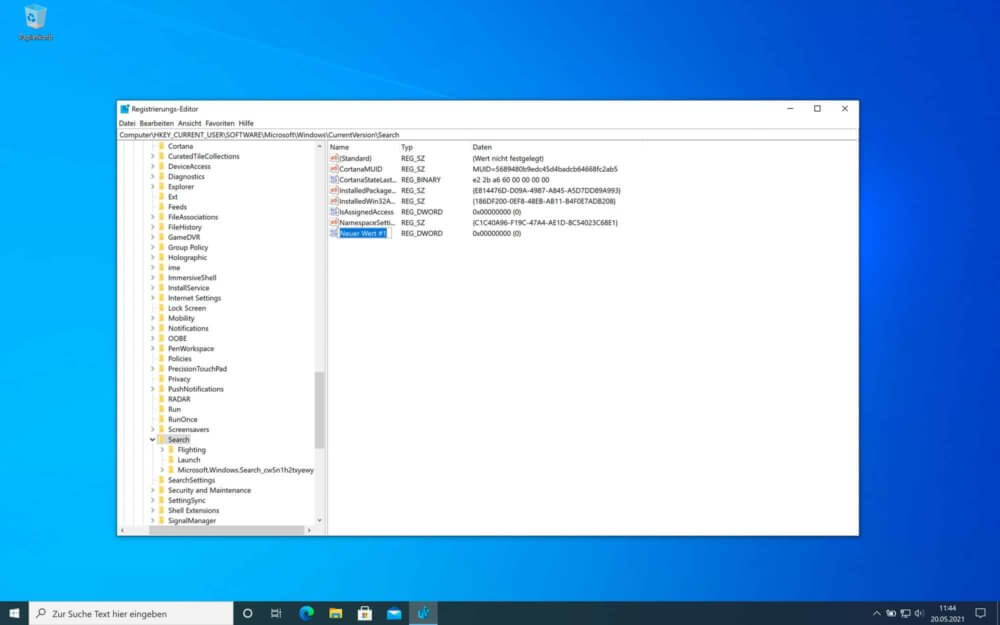Image resolution: width=1000 pixels, height=625 pixels.
Task: Click the Cortana key folder icon
Action: click(162, 146)
